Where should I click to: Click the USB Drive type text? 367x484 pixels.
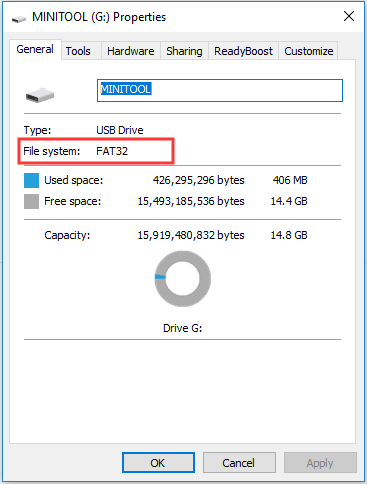click(120, 130)
